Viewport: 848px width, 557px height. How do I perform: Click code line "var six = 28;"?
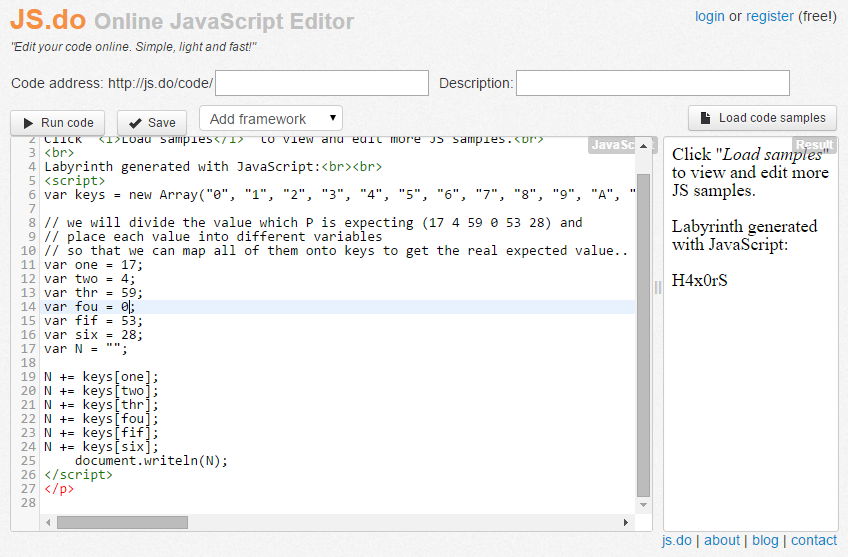pyautogui.click(x=94, y=335)
